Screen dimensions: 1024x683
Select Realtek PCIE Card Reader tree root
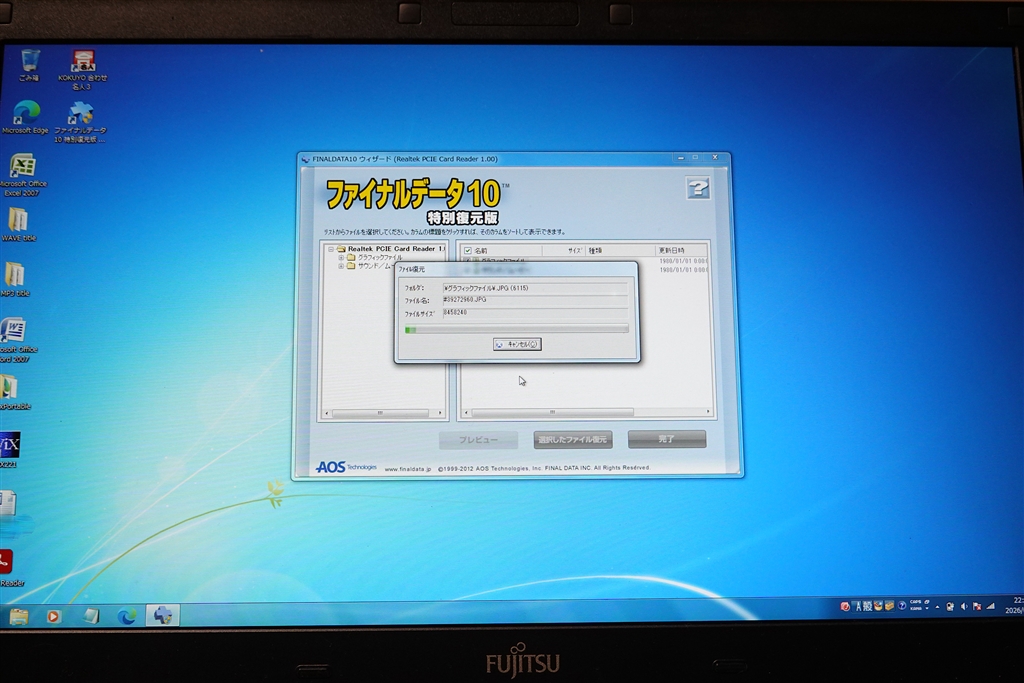click(x=396, y=249)
